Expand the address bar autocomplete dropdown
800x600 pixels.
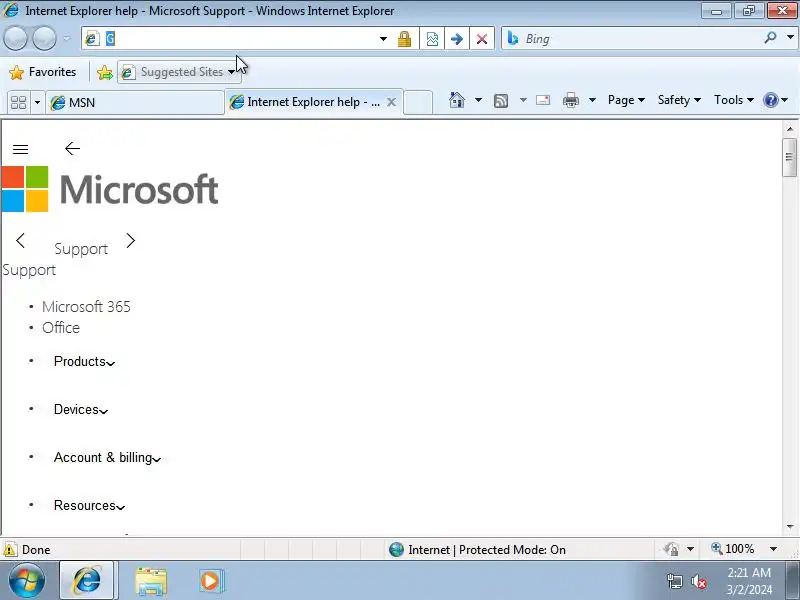pyautogui.click(x=383, y=39)
